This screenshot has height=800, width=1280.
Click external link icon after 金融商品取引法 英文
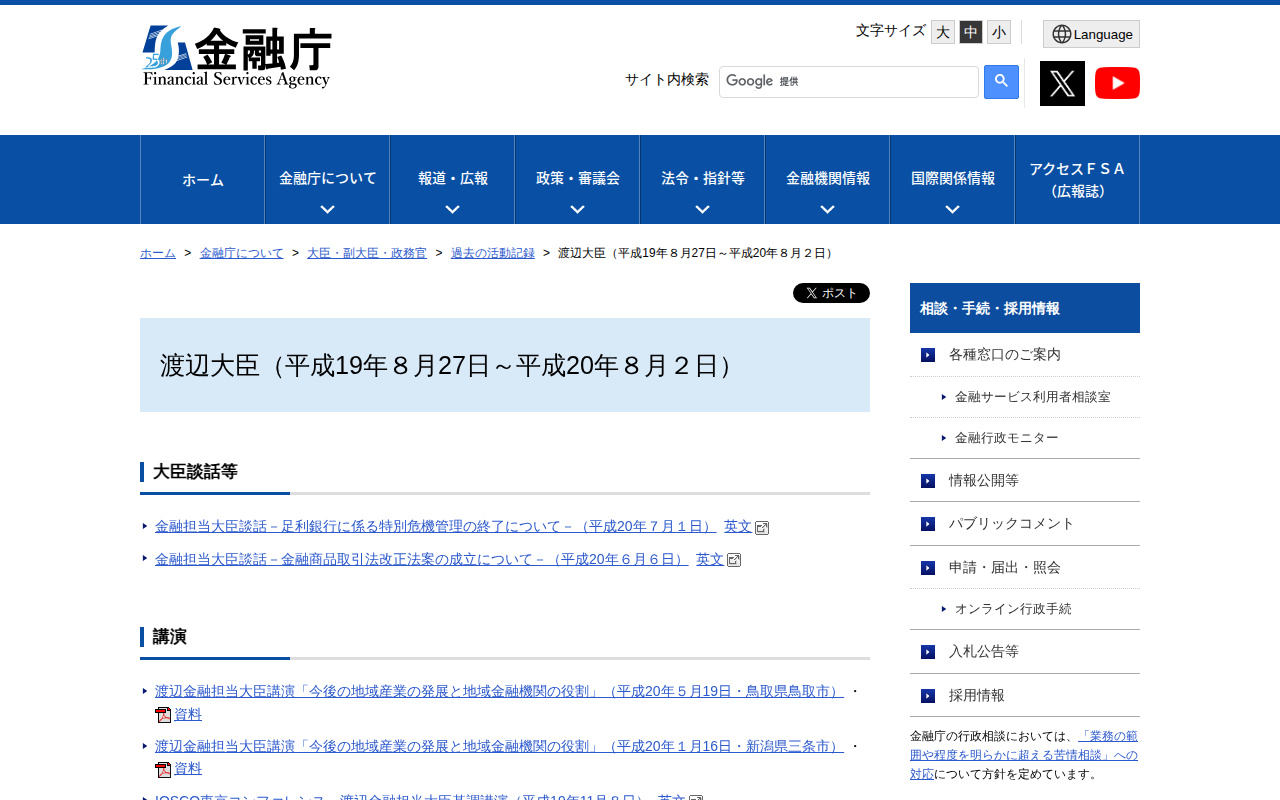click(x=734, y=560)
